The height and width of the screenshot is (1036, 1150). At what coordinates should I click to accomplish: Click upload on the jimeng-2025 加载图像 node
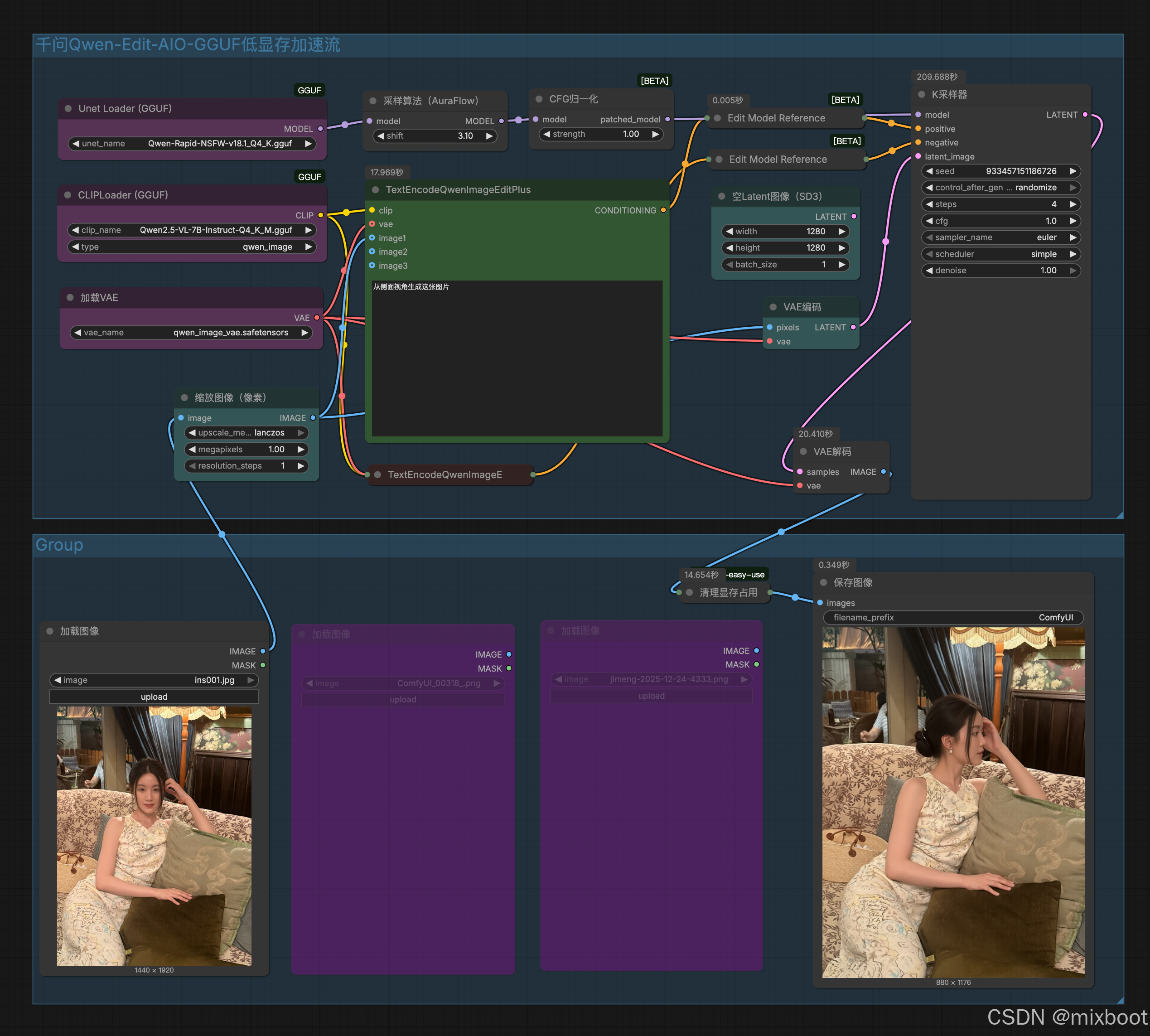pyautogui.click(x=651, y=696)
